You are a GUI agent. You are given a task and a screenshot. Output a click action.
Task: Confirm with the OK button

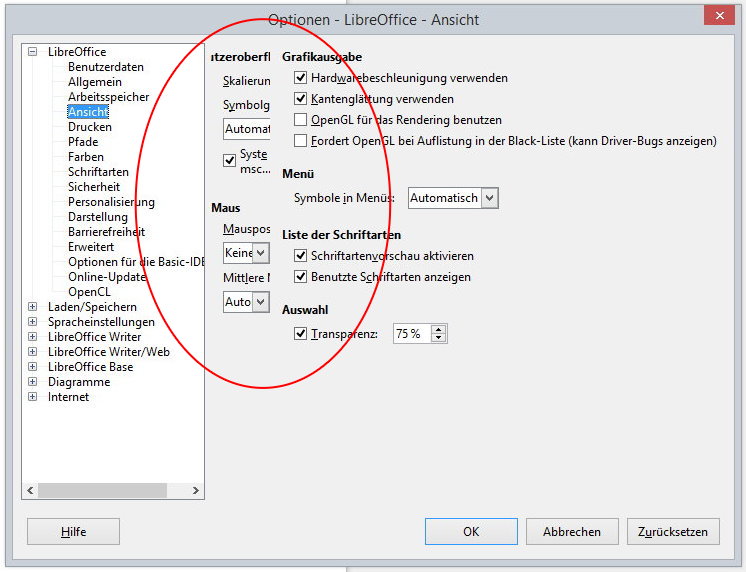471,532
